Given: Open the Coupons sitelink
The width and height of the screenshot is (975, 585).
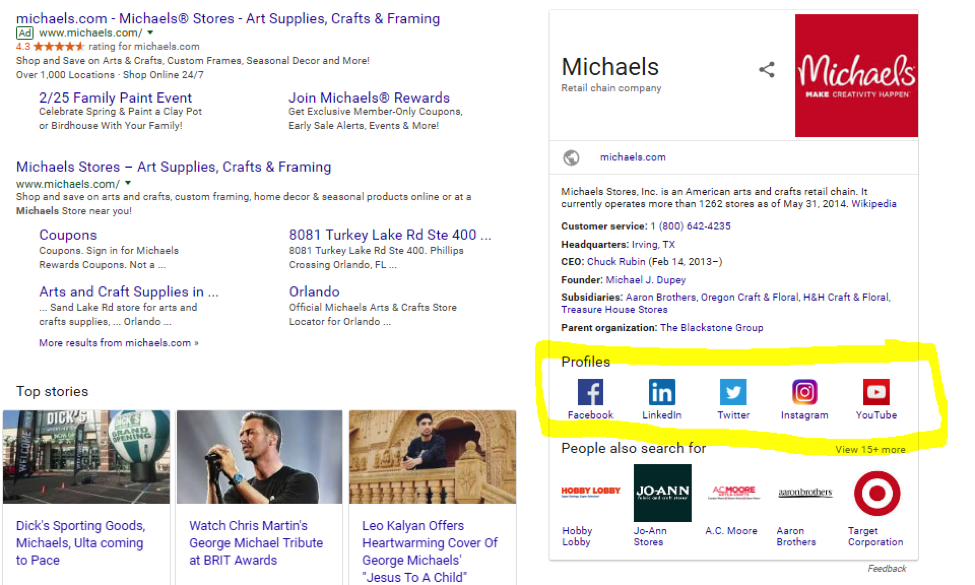Looking at the screenshot, I should (68, 235).
